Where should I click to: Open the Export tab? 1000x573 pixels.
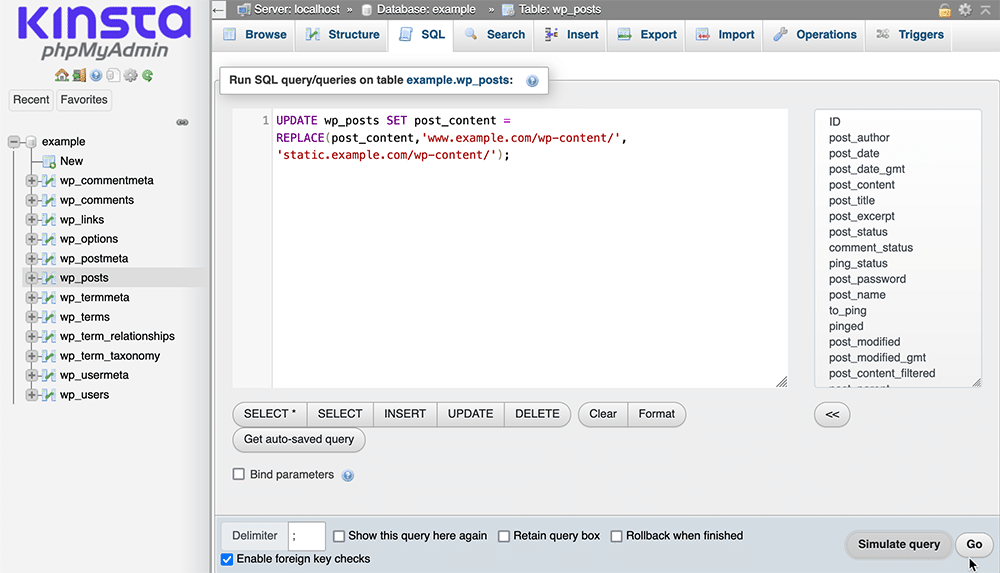click(647, 34)
